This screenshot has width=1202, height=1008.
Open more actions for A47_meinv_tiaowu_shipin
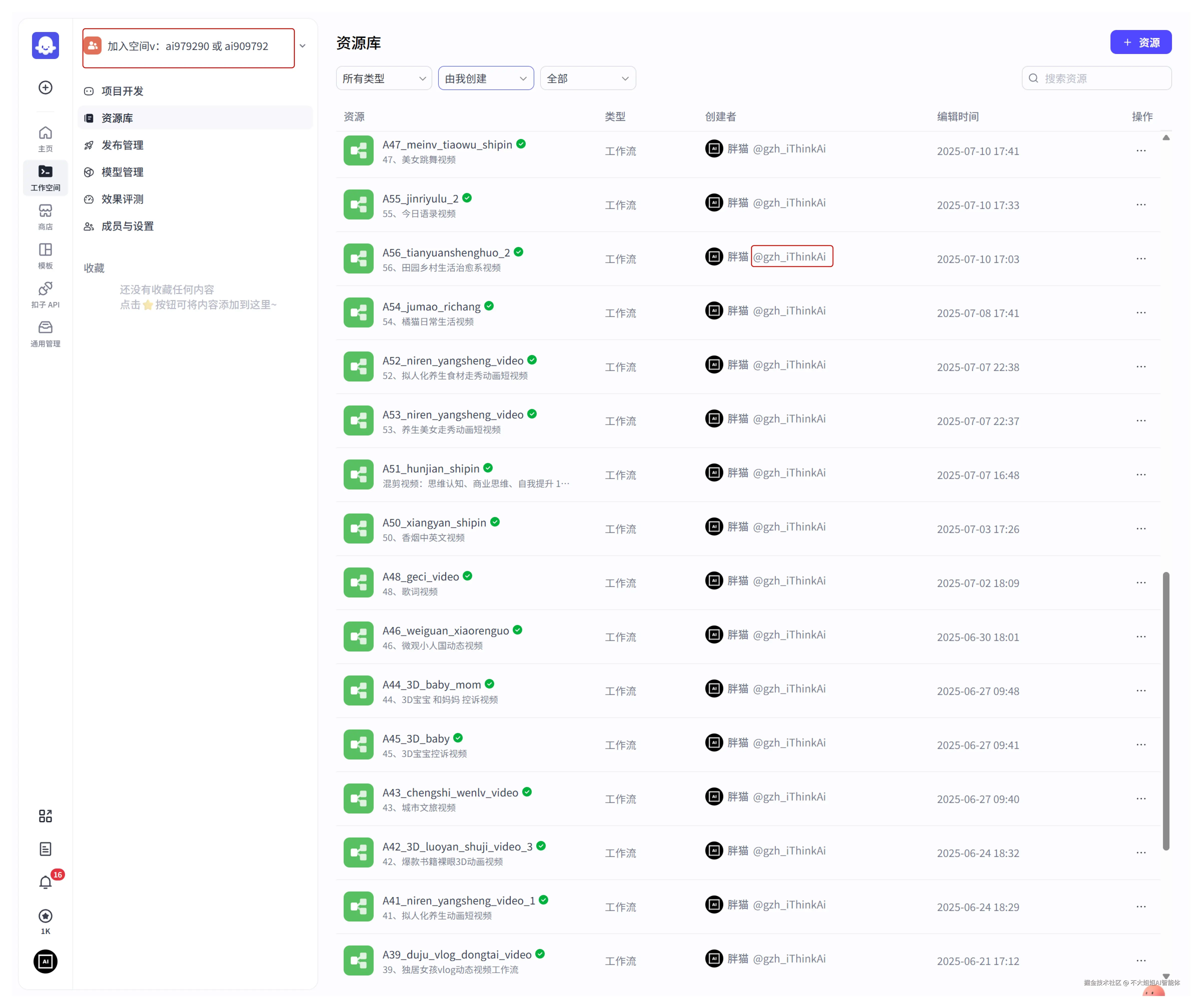pos(1141,150)
